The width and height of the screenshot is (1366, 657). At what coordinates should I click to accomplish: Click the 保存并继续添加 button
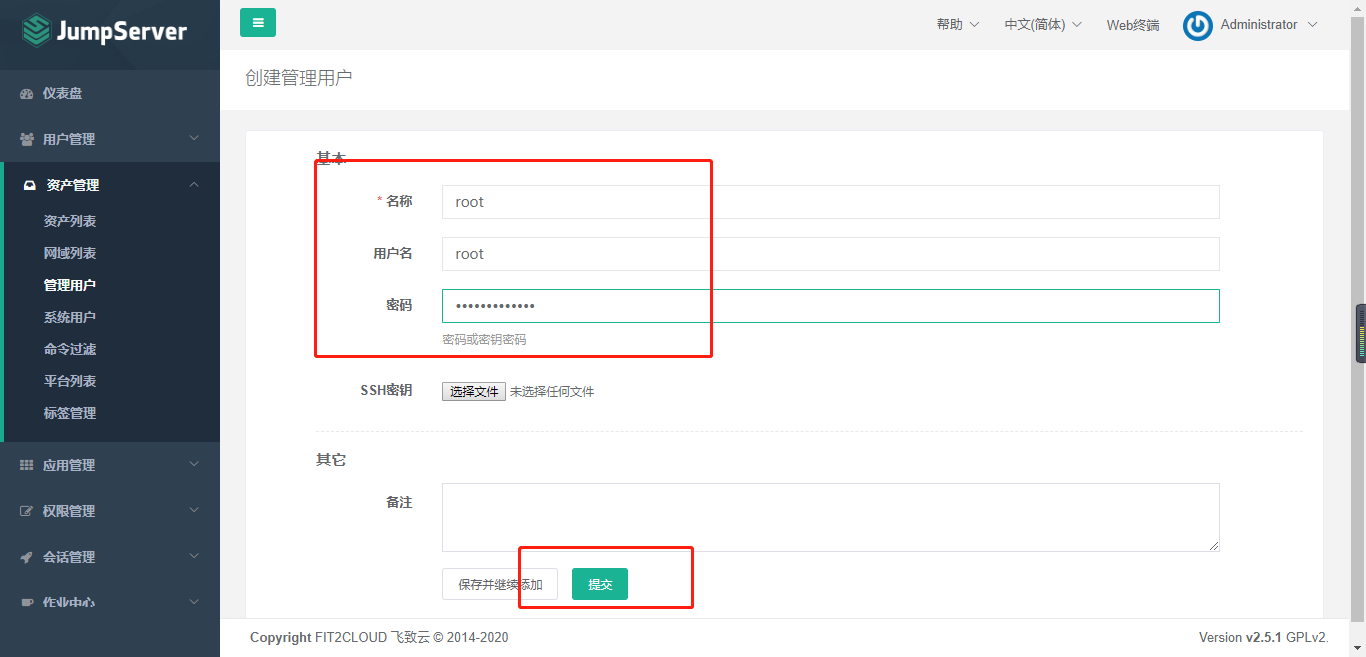(x=500, y=584)
